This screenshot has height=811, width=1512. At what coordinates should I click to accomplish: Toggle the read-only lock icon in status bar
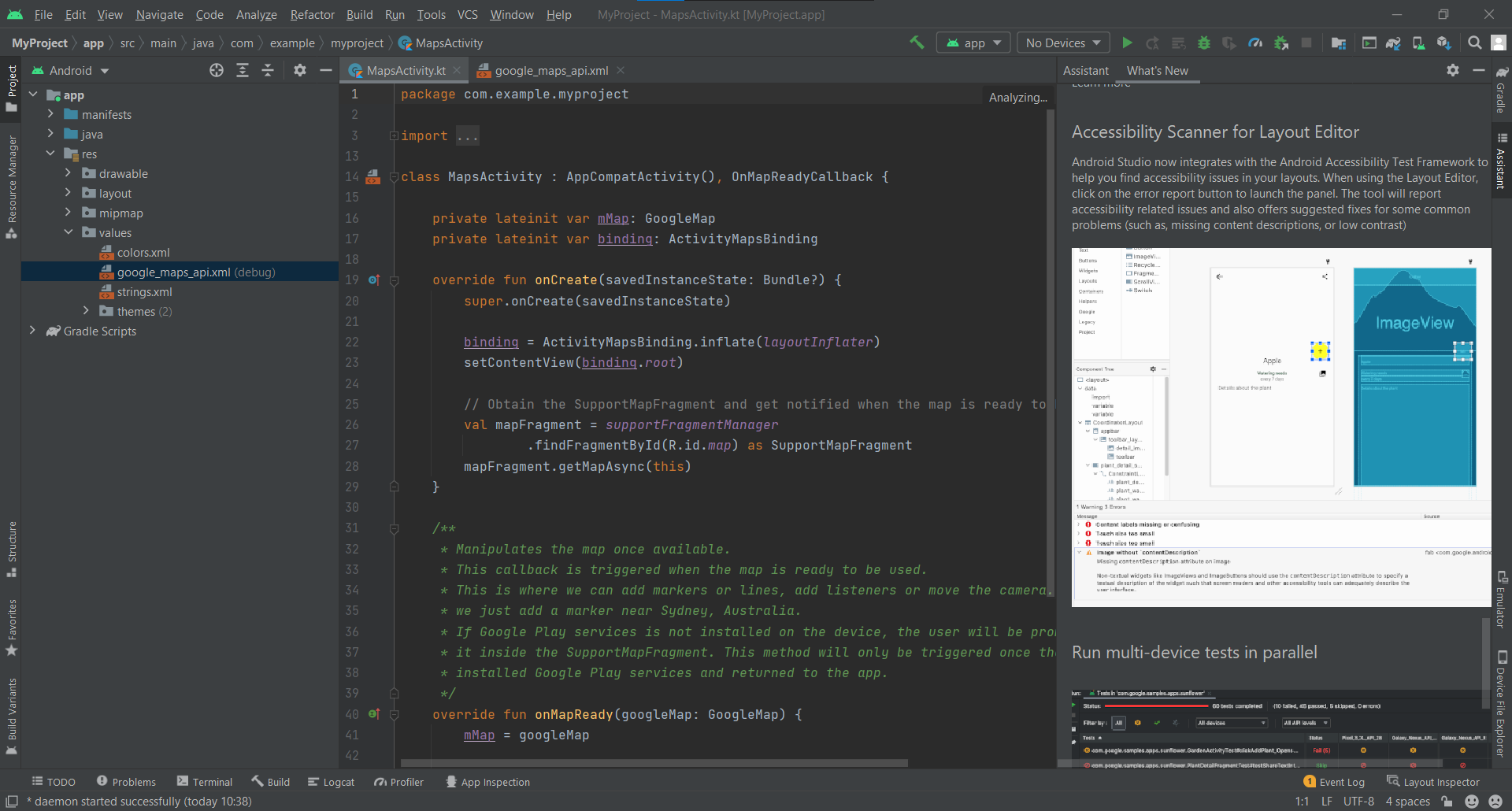tap(1447, 802)
